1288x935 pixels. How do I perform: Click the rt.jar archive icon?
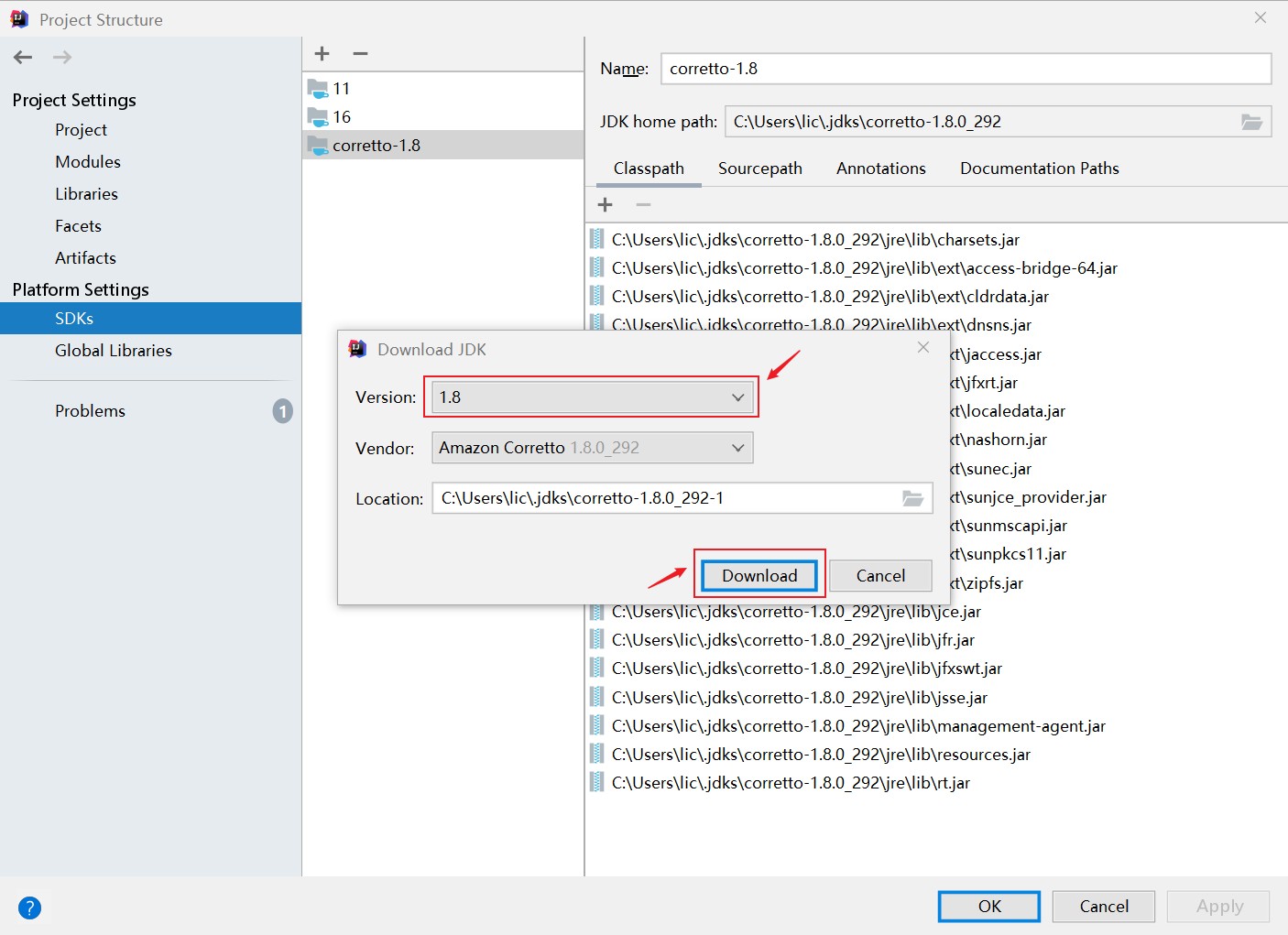point(597,782)
